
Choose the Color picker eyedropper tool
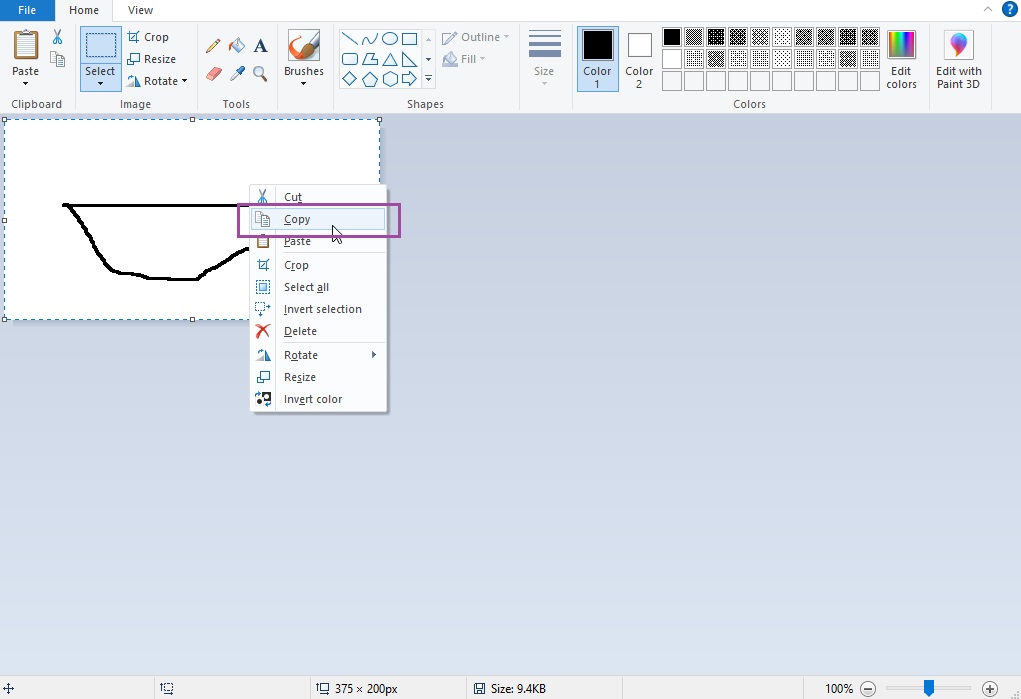(237, 73)
